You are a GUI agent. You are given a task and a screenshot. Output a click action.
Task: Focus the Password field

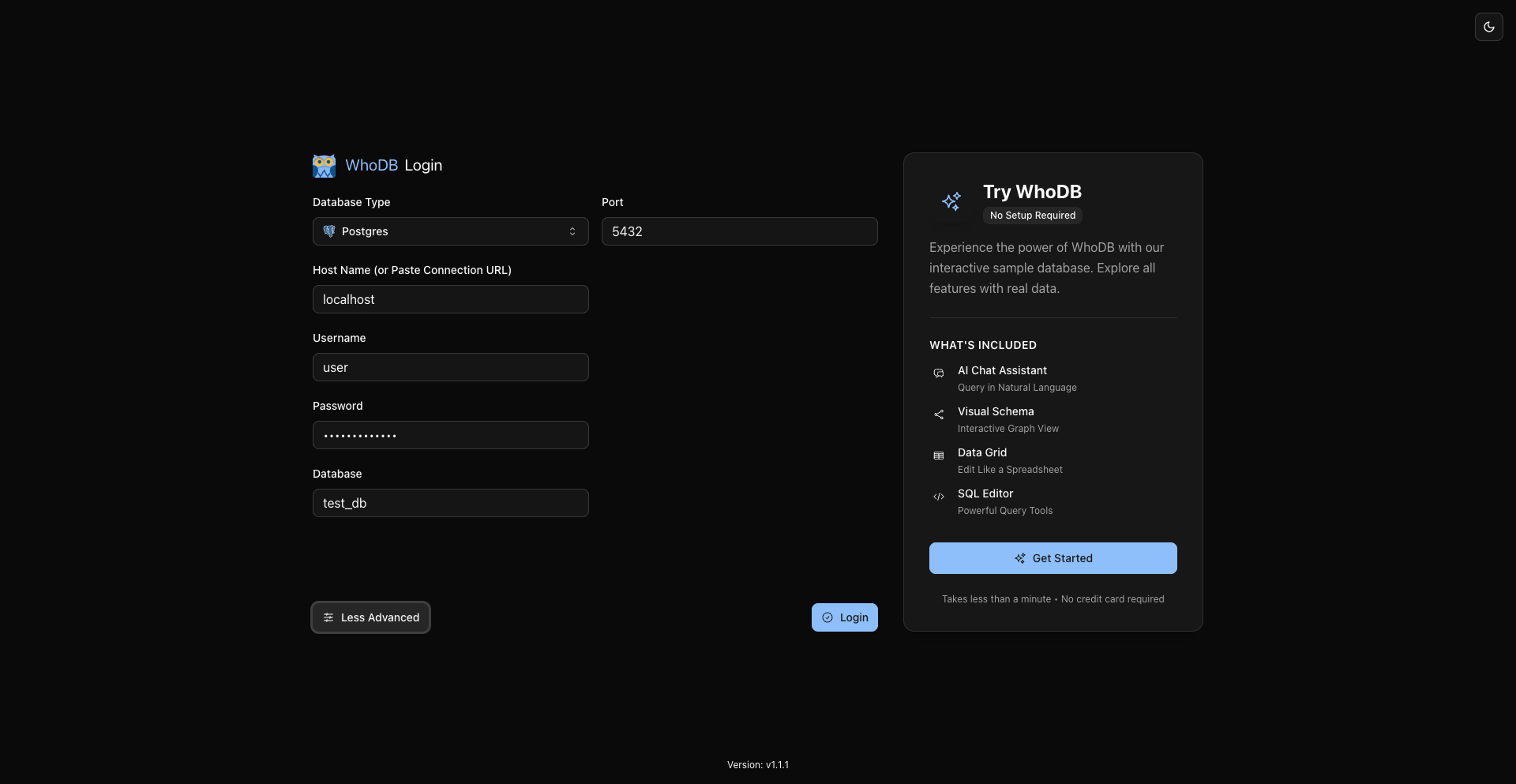(x=451, y=435)
